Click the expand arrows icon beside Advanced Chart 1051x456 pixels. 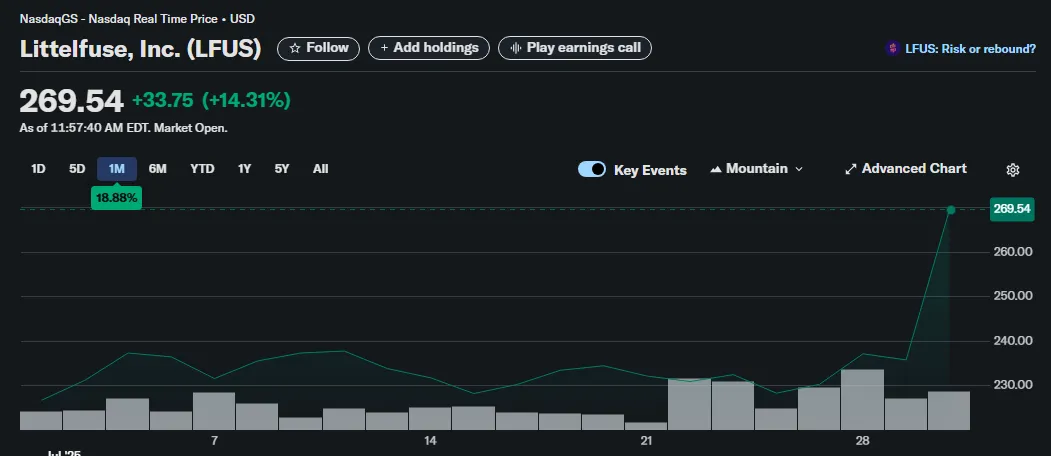coord(851,169)
